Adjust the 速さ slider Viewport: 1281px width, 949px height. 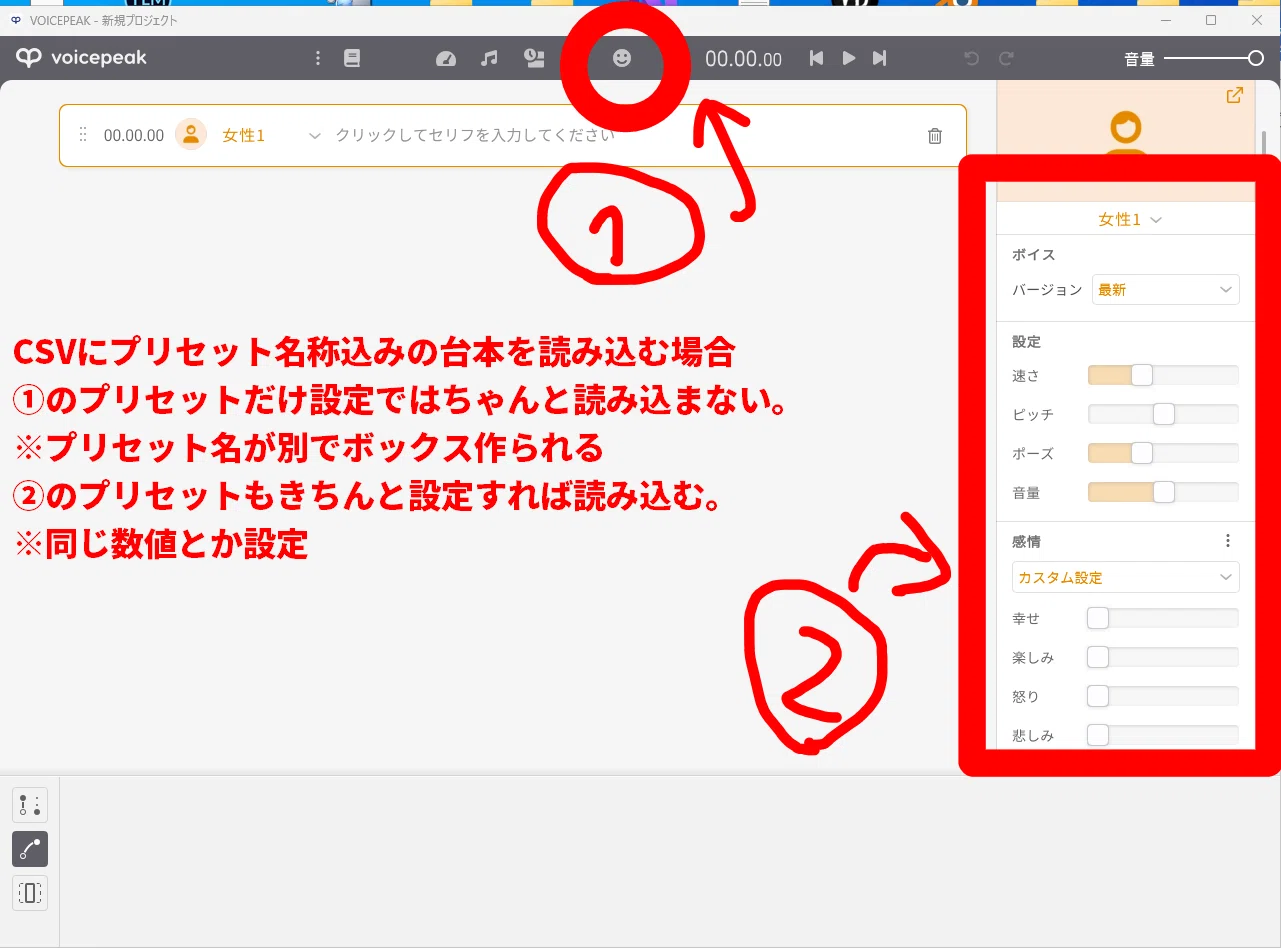click(x=1163, y=375)
